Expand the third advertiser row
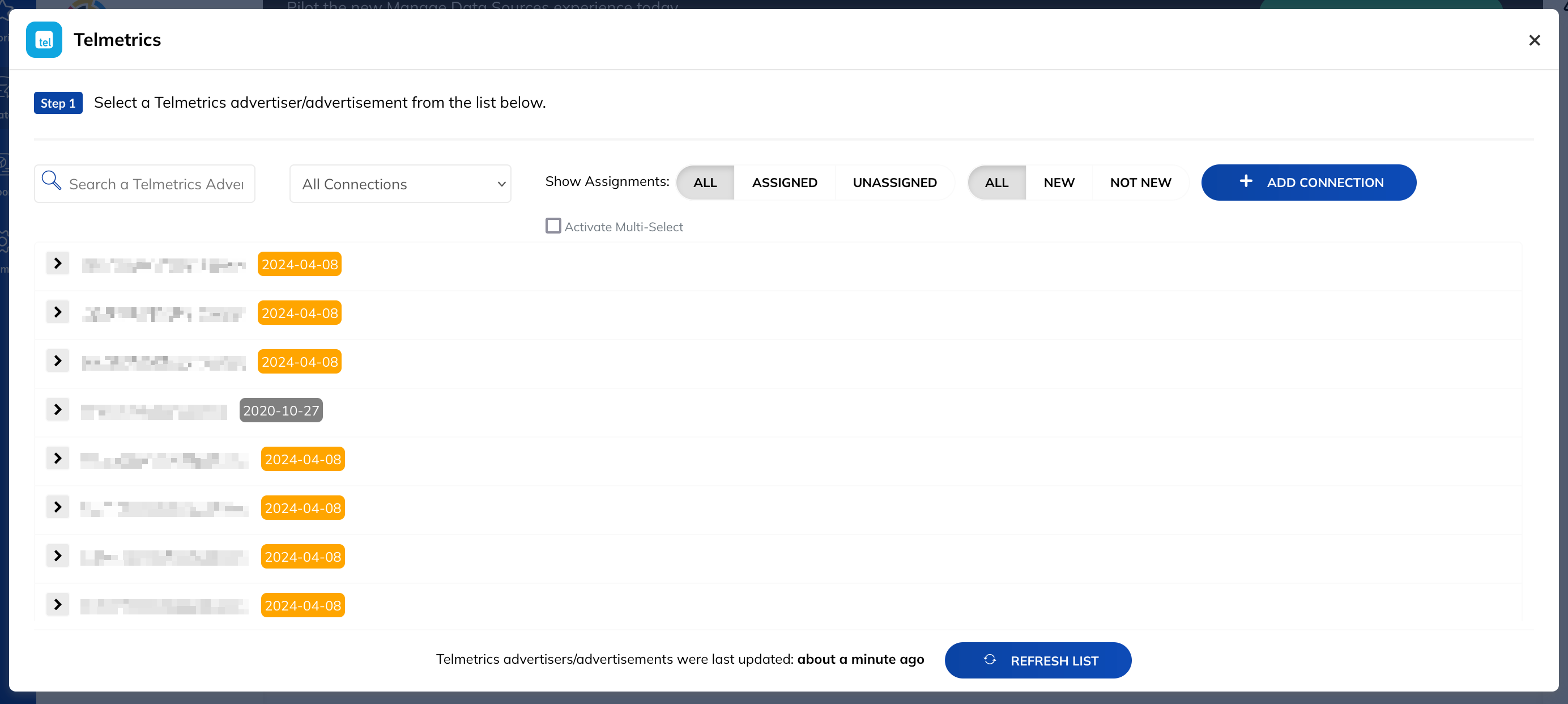1568x704 pixels. pos(58,361)
